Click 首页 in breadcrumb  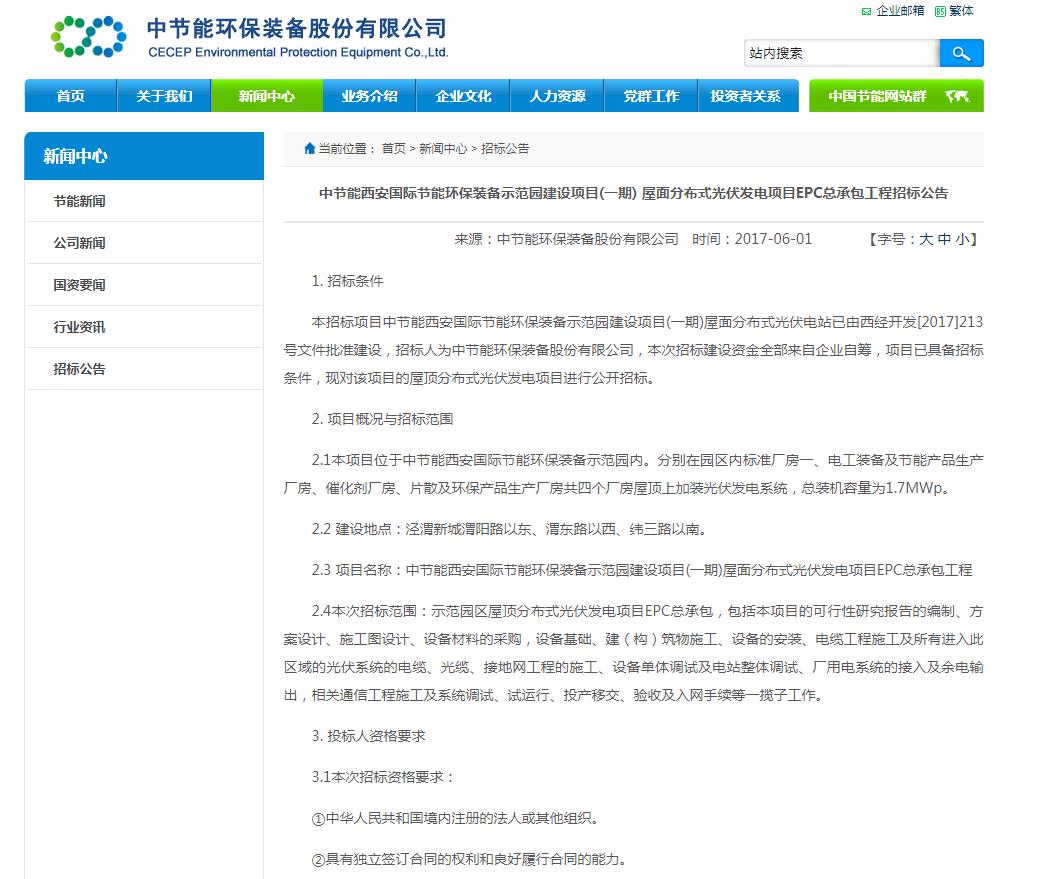[393, 149]
